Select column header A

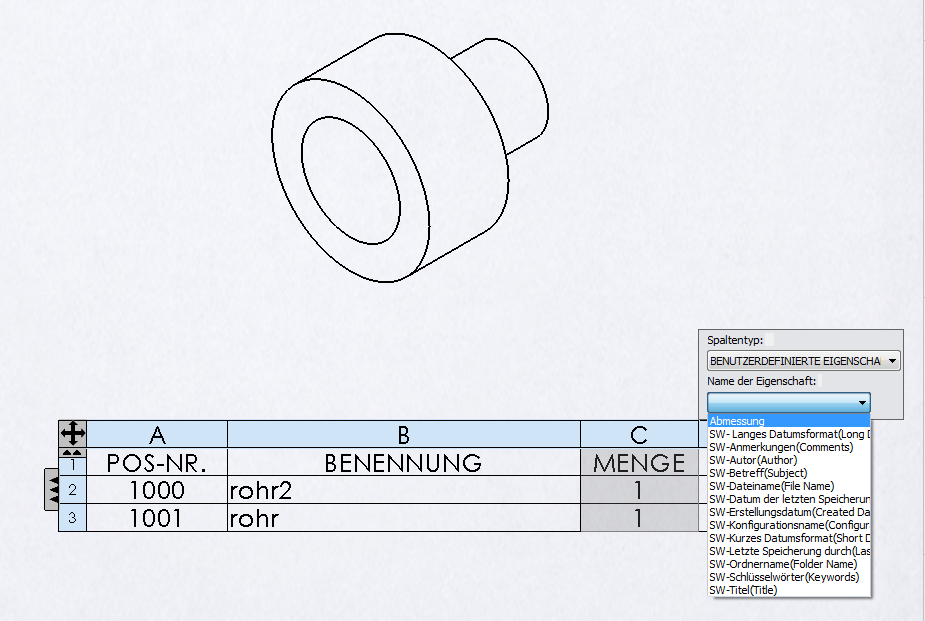(x=157, y=435)
